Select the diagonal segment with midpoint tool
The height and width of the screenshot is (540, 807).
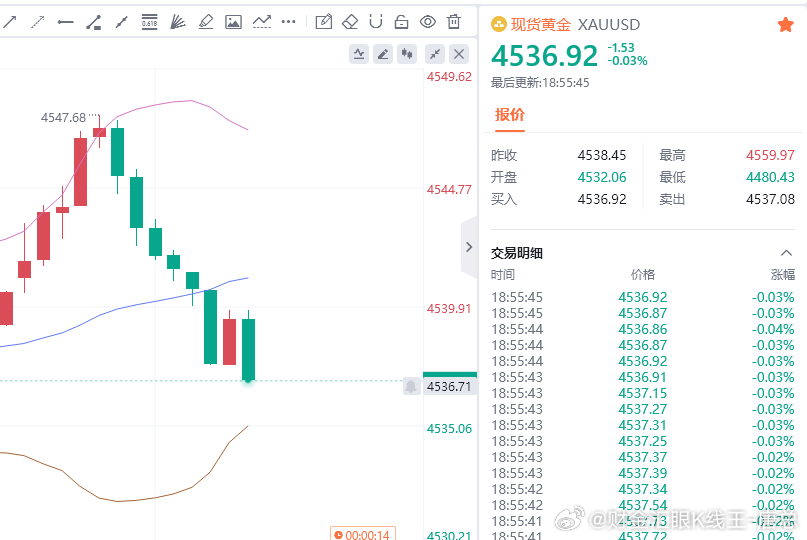[121, 22]
